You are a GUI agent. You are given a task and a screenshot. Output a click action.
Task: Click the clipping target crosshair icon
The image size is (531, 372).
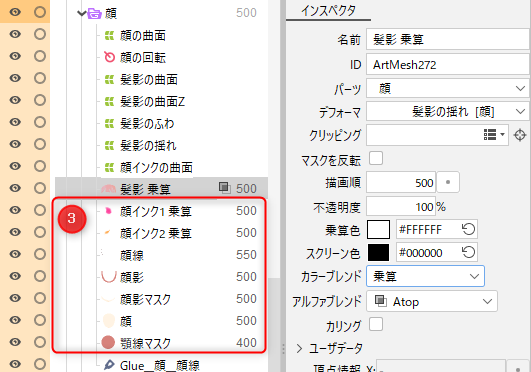click(520, 135)
